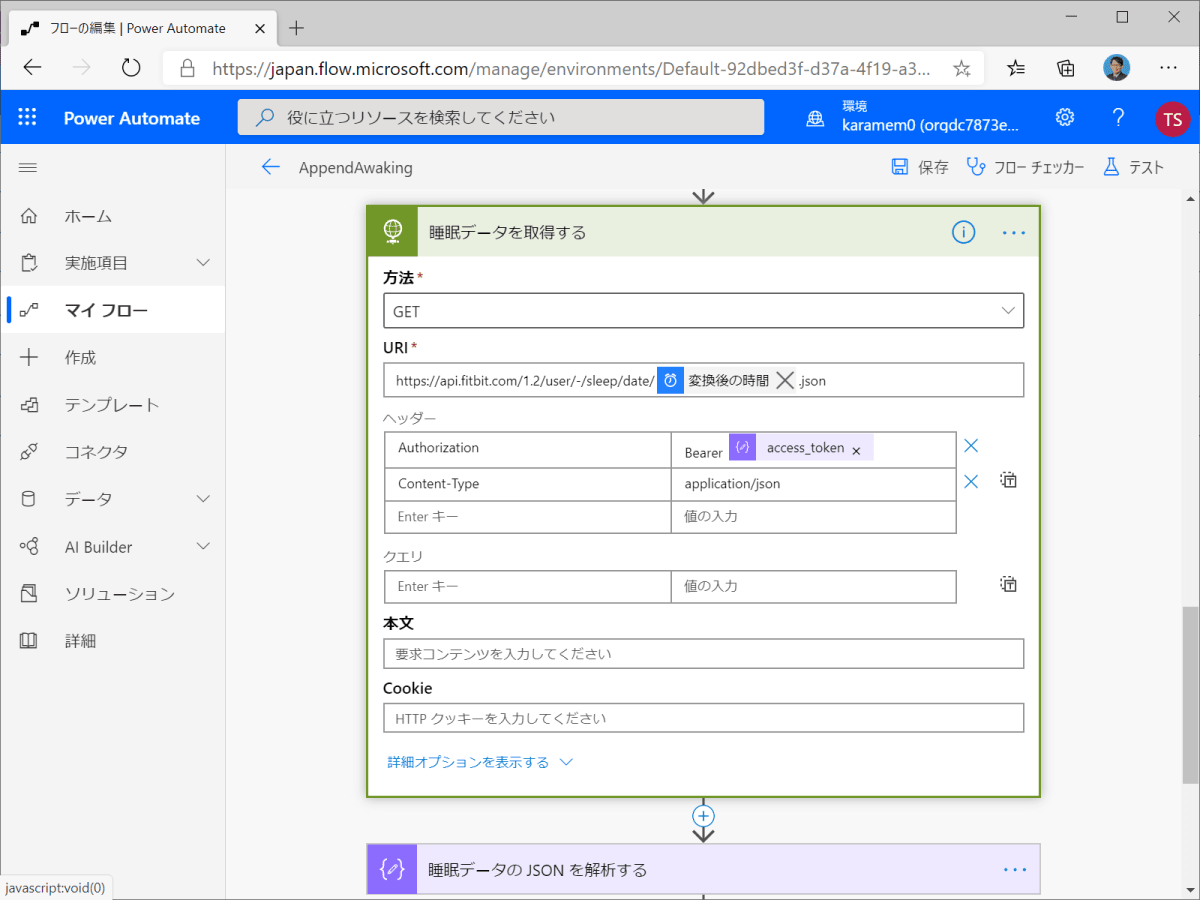
Task: Click the empty header Enter キー field
Action: [528, 517]
